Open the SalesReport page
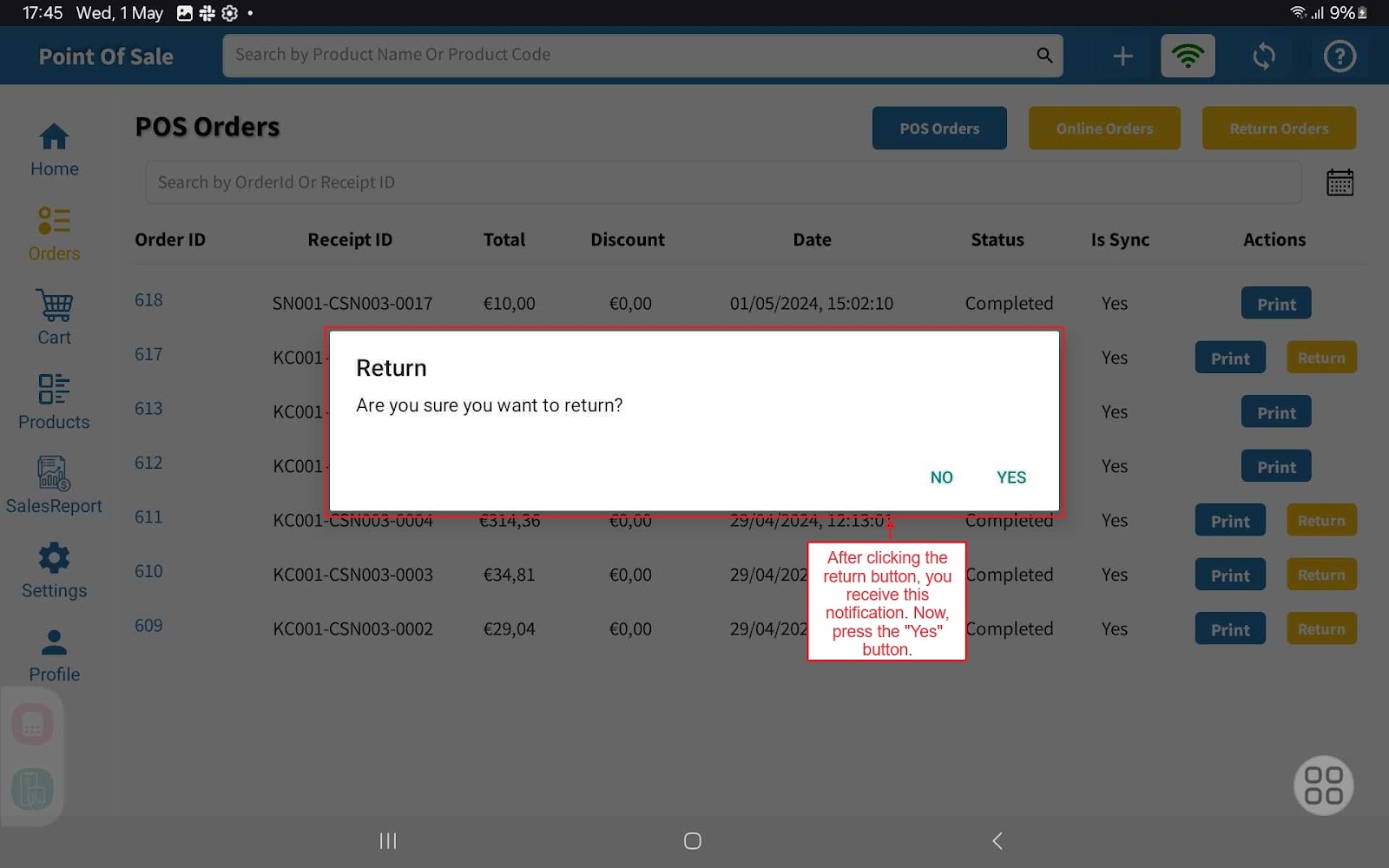Screen dimensions: 1389x868 54,486
